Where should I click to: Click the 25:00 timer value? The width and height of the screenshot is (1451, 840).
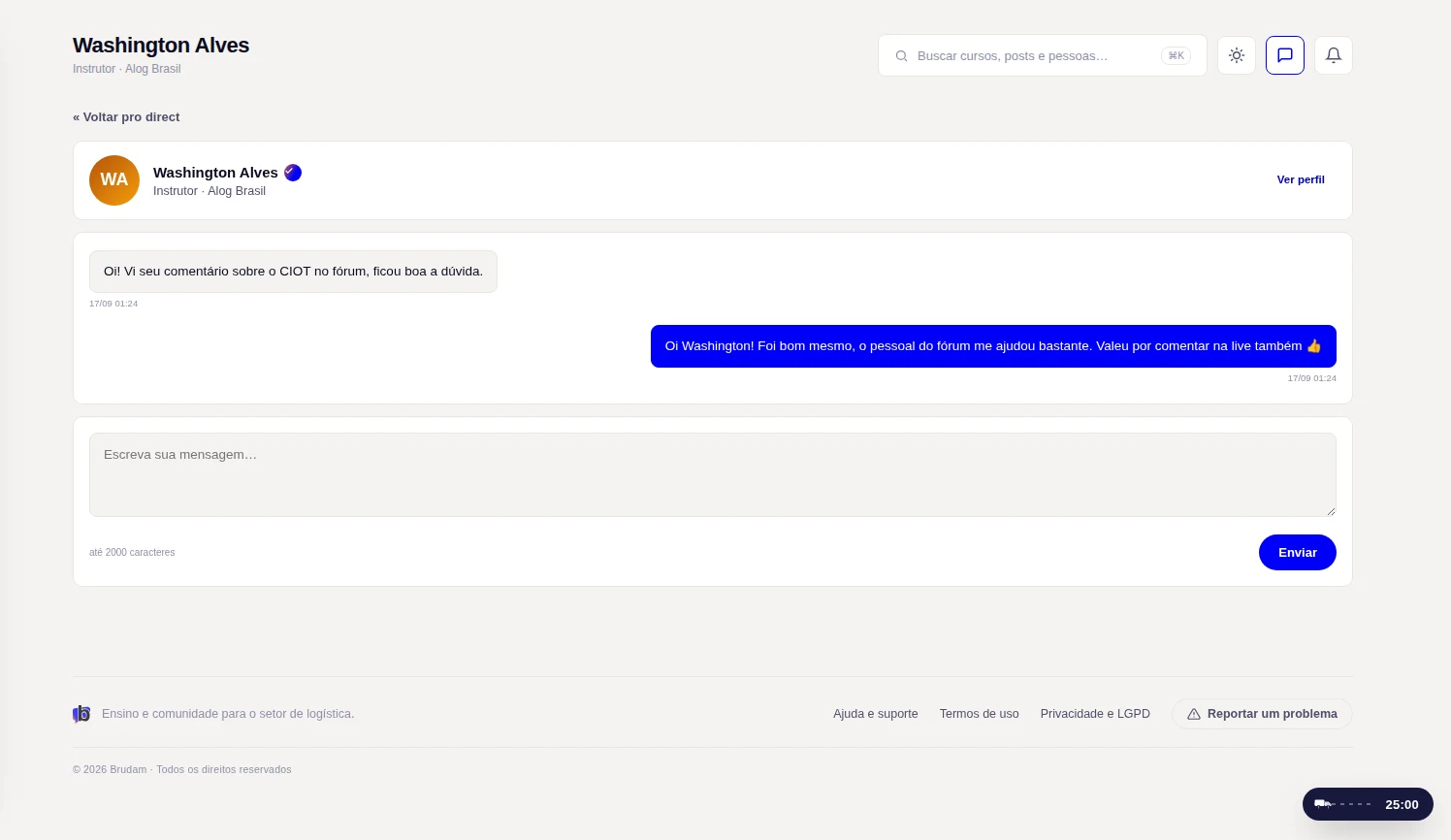(x=1402, y=804)
